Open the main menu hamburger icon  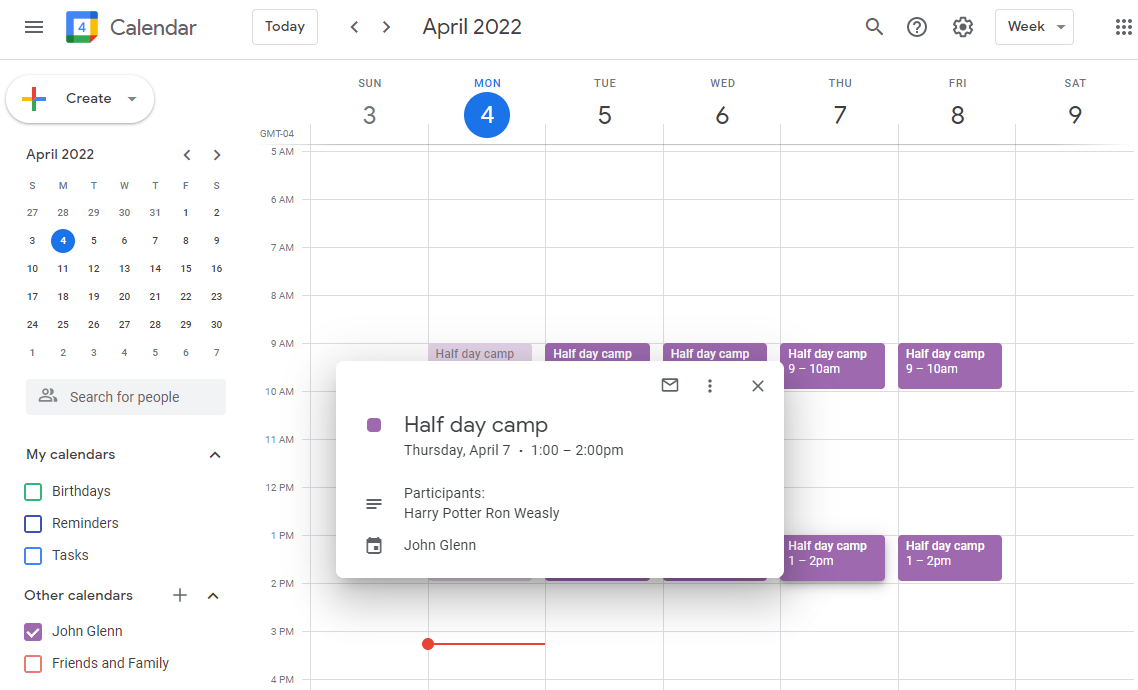point(33,27)
